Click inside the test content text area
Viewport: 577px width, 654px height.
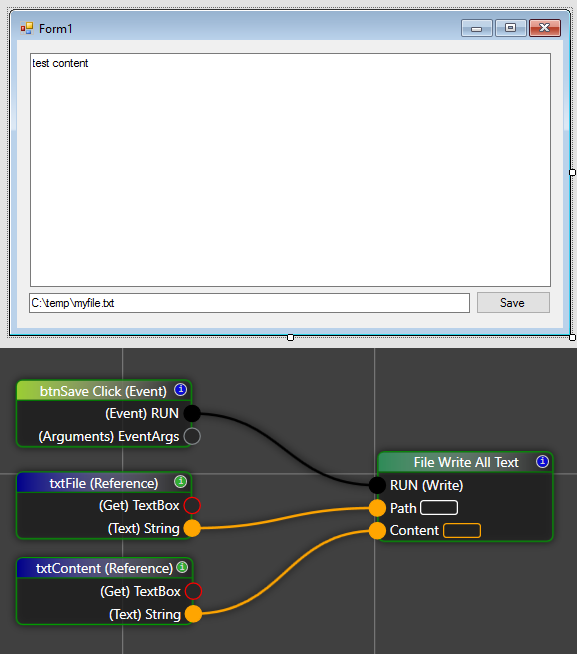point(290,170)
